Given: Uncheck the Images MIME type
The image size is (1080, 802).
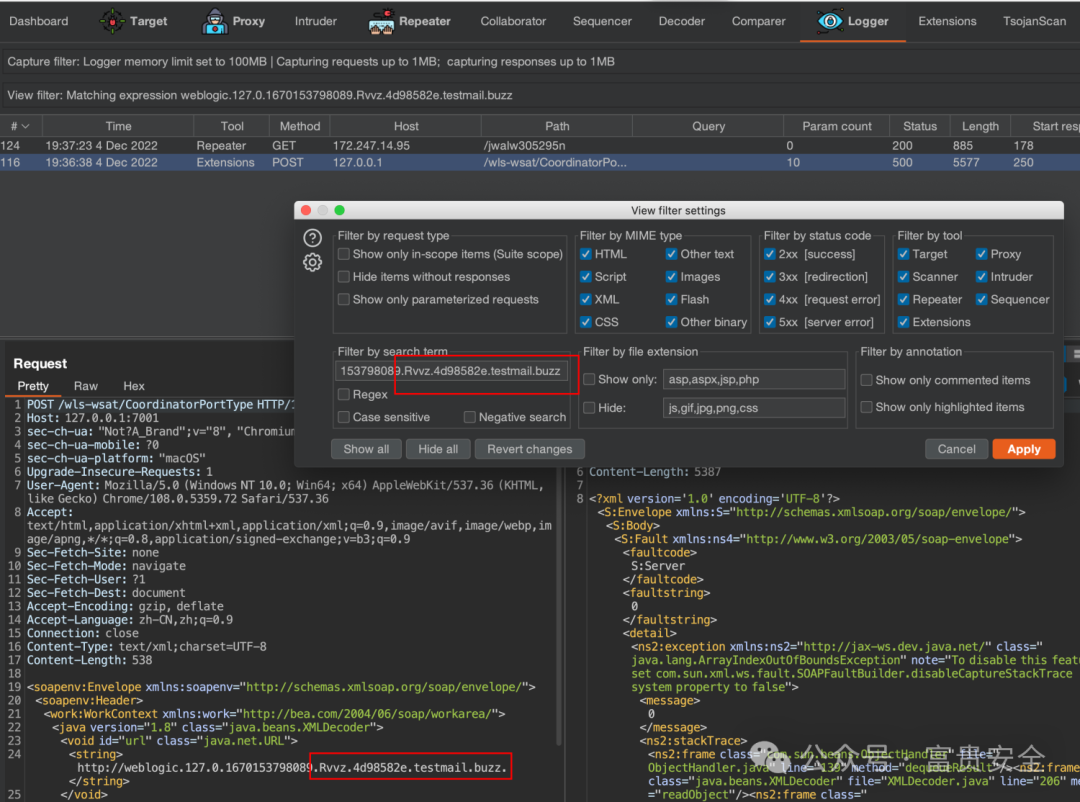Looking at the screenshot, I should point(671,277).
